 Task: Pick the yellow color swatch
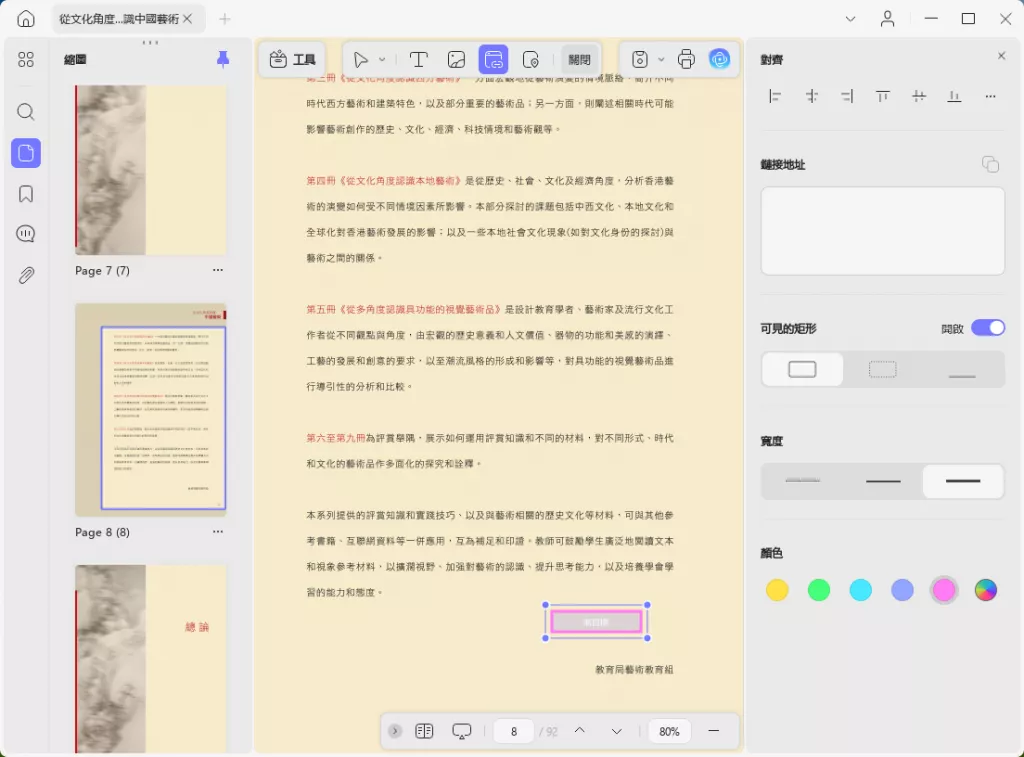[x=776, y=590]
